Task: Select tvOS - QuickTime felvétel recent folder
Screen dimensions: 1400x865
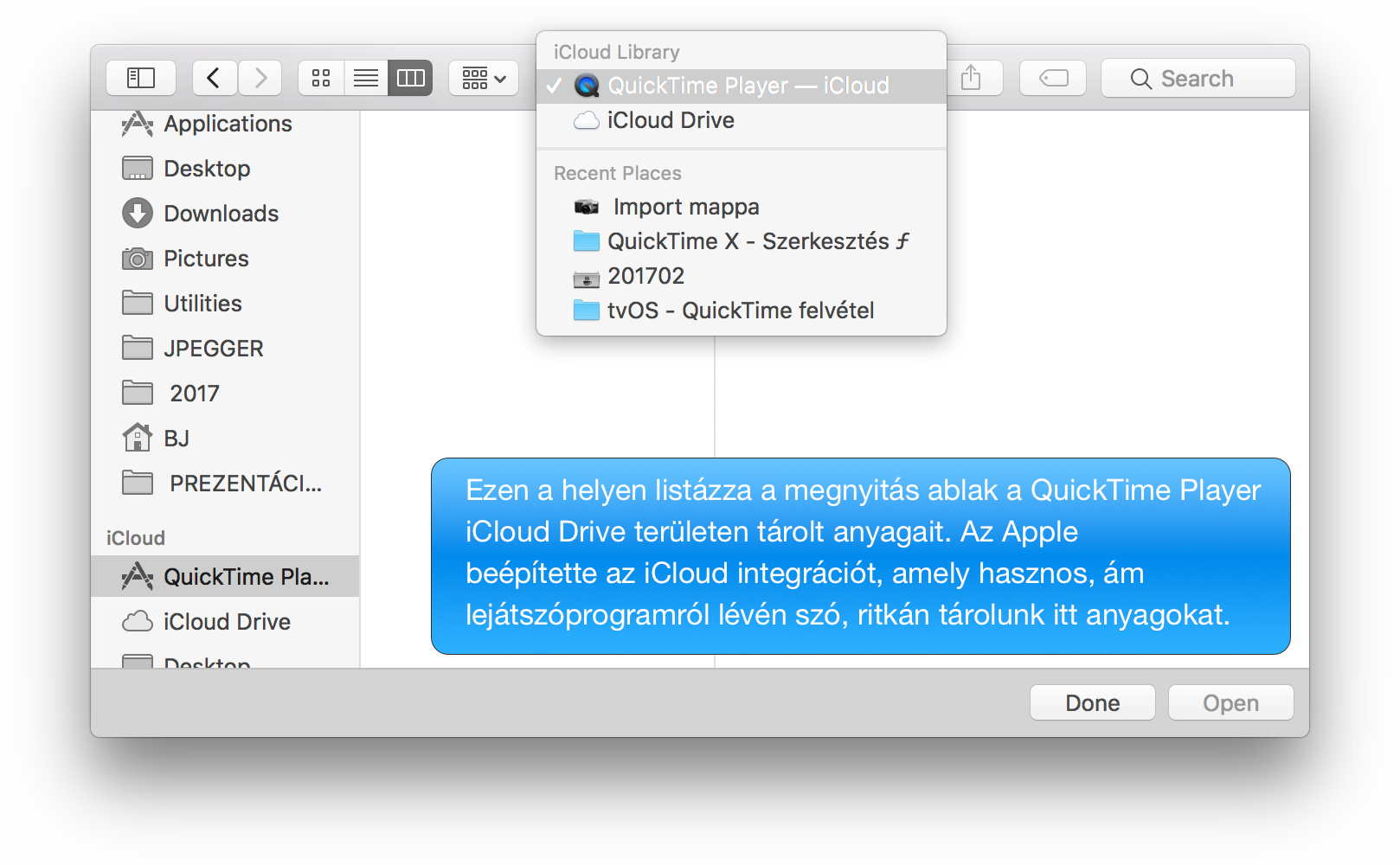Action: (742, 311)
